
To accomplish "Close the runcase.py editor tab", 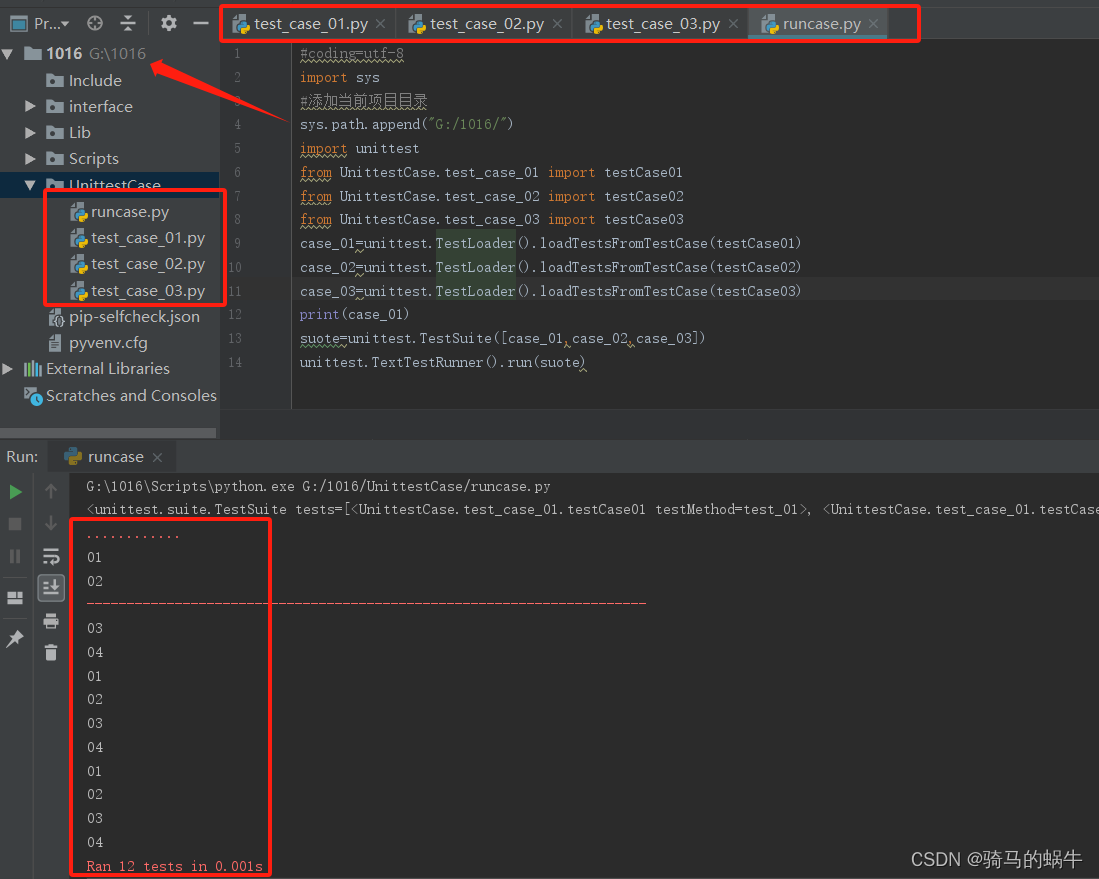I will [x=873, y=24].
